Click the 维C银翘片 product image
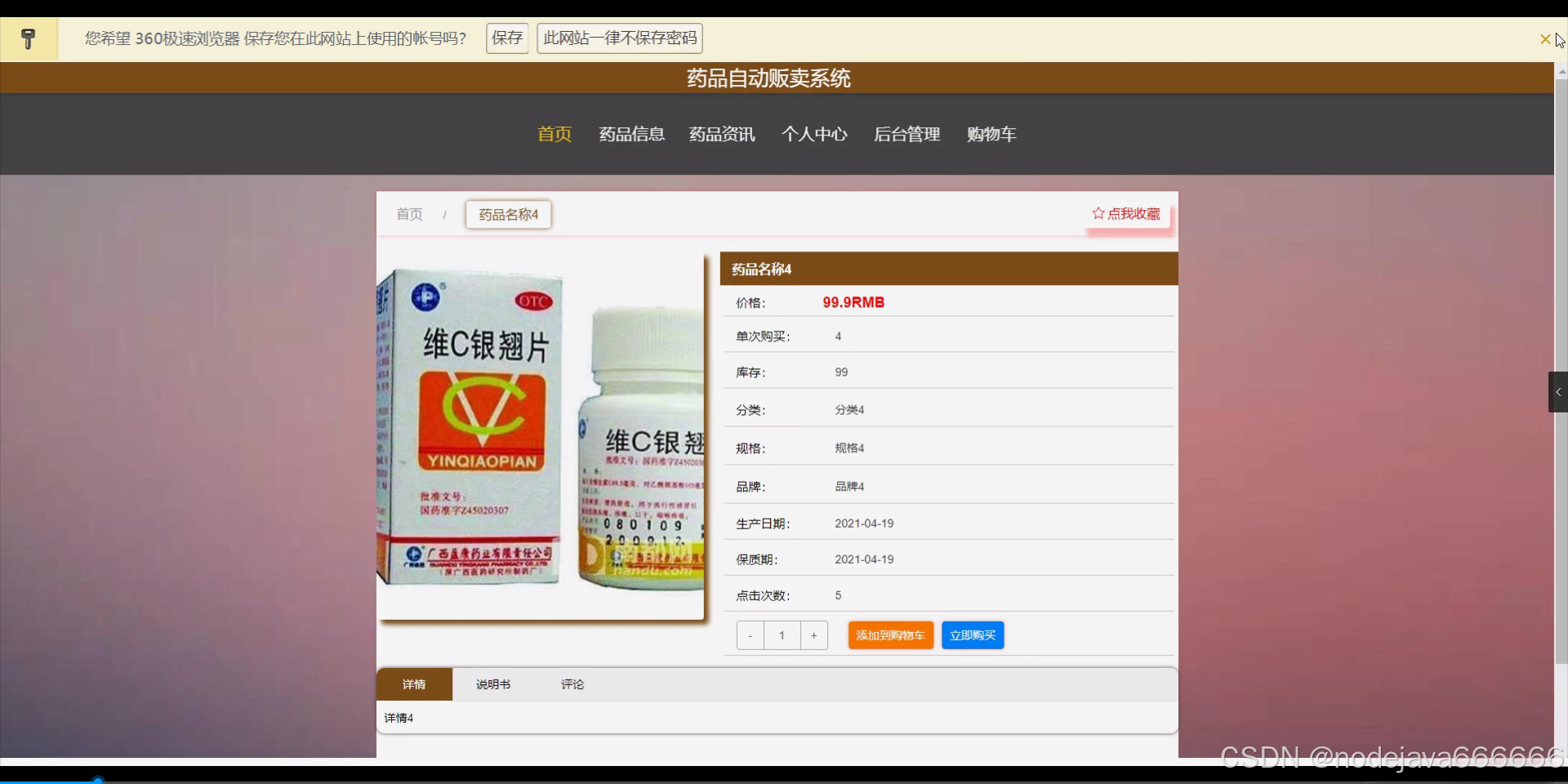 pos(540,437)
